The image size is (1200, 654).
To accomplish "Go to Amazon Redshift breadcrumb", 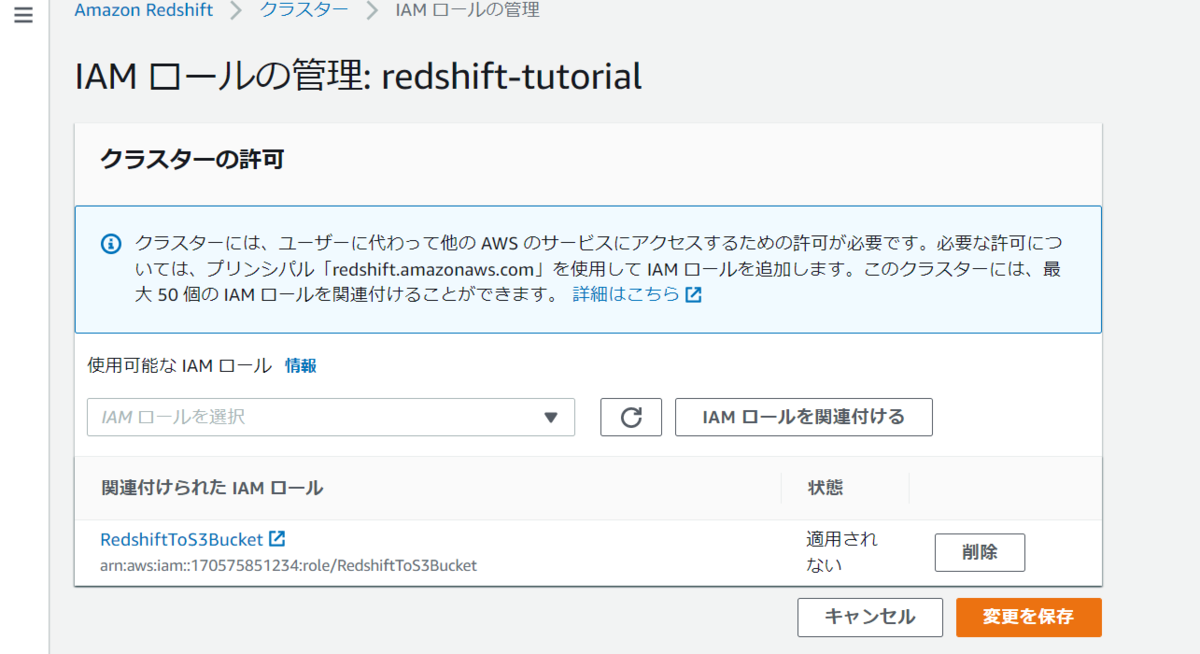I will pyautogui.click(x=143, y=11).
